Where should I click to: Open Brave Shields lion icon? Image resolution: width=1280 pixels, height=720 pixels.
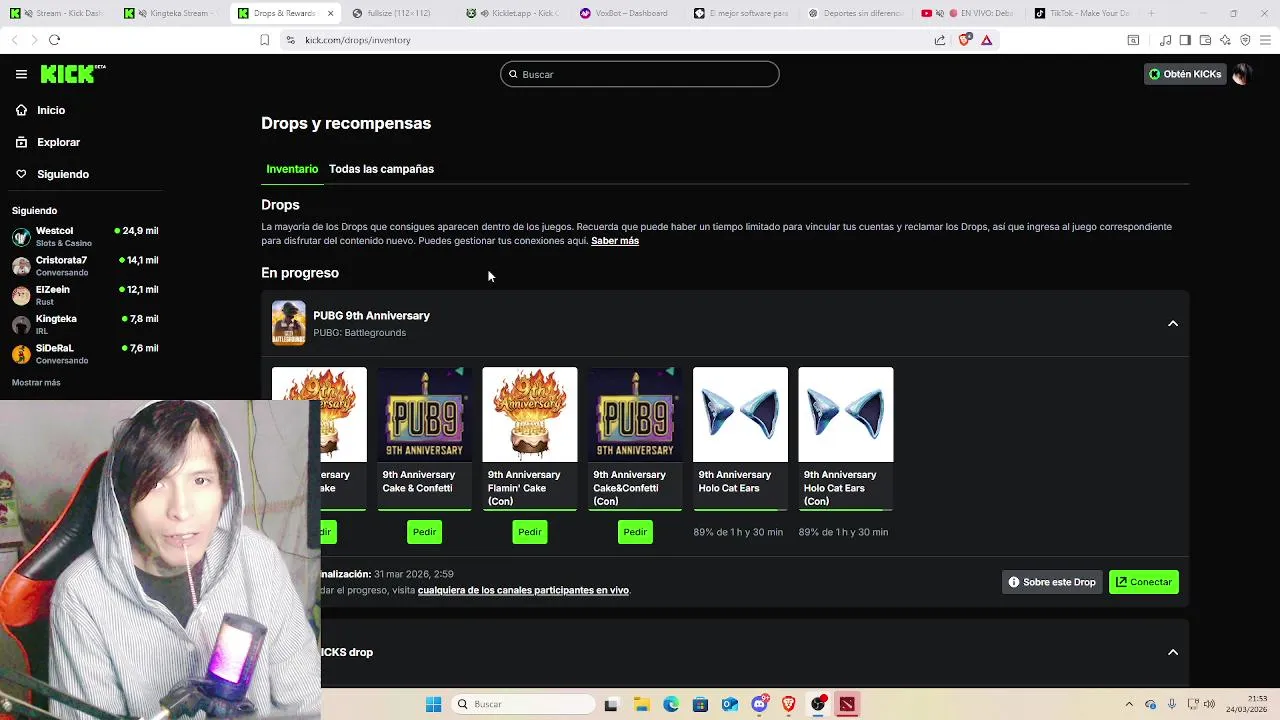point(964,40)
